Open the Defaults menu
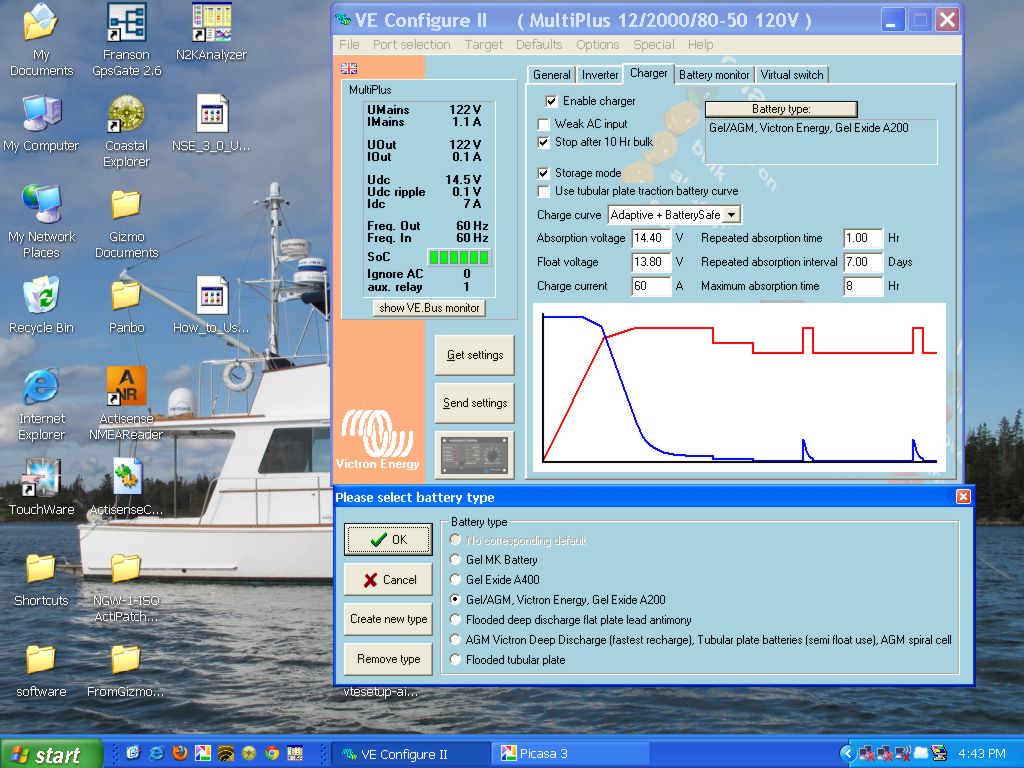The height and width of the screenshot is (768, 1024). pos(539,44)
